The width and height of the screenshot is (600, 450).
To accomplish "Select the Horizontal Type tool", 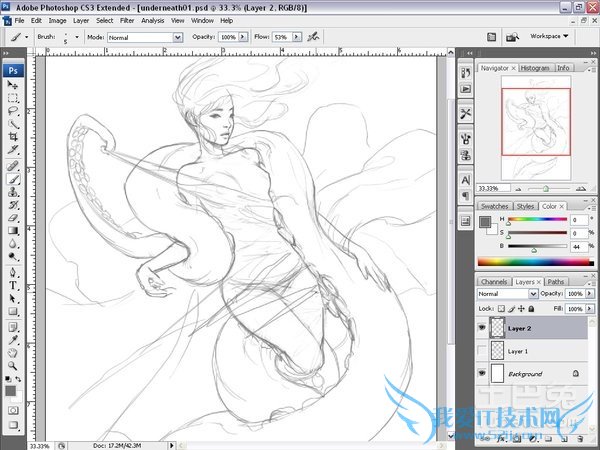I will 14,284.
